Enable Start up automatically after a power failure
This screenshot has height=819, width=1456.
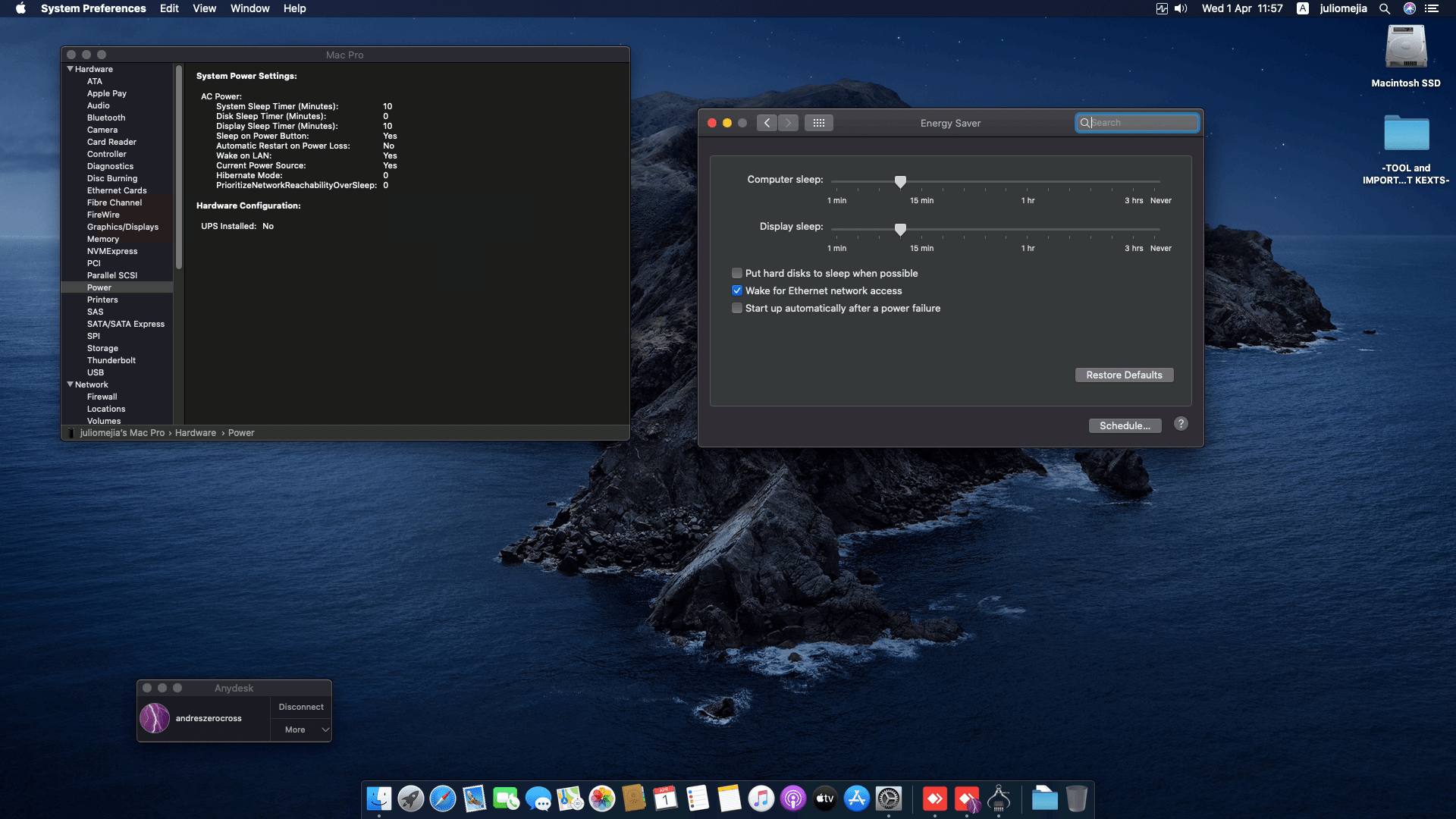[x=736, y=308]
